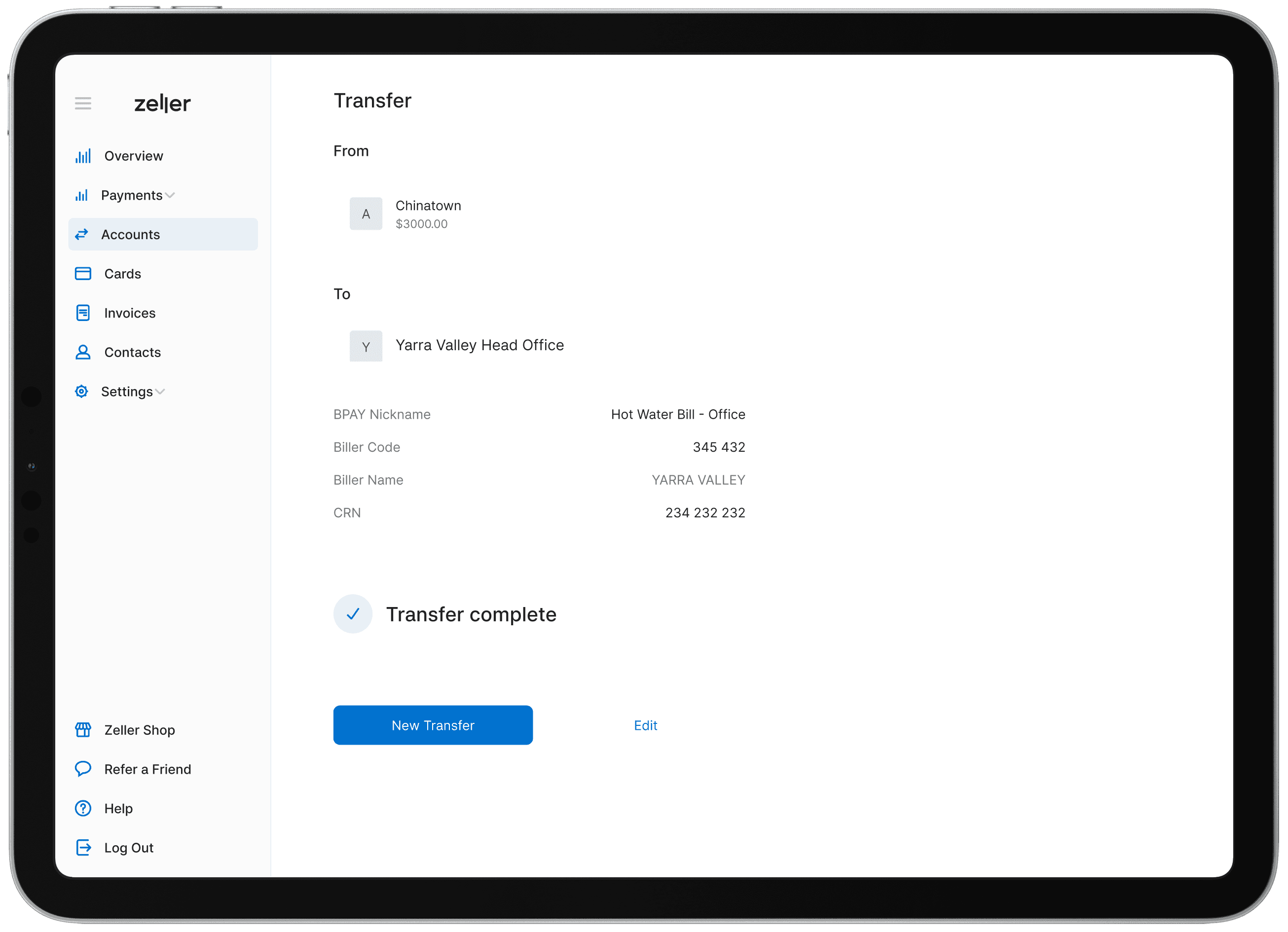Select Contacts in the sidebar menu

click(132, 352)
